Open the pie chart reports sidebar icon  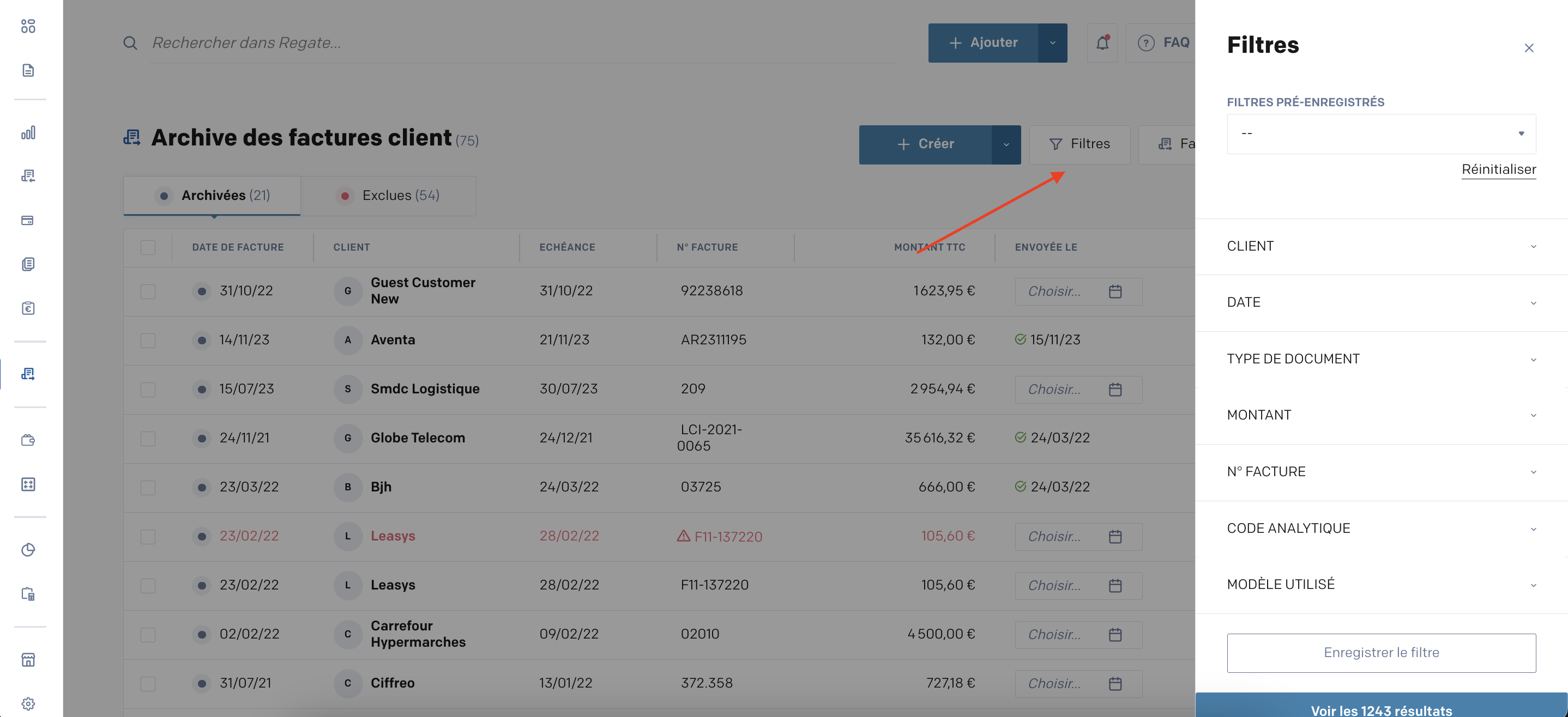tap(28, 550)
